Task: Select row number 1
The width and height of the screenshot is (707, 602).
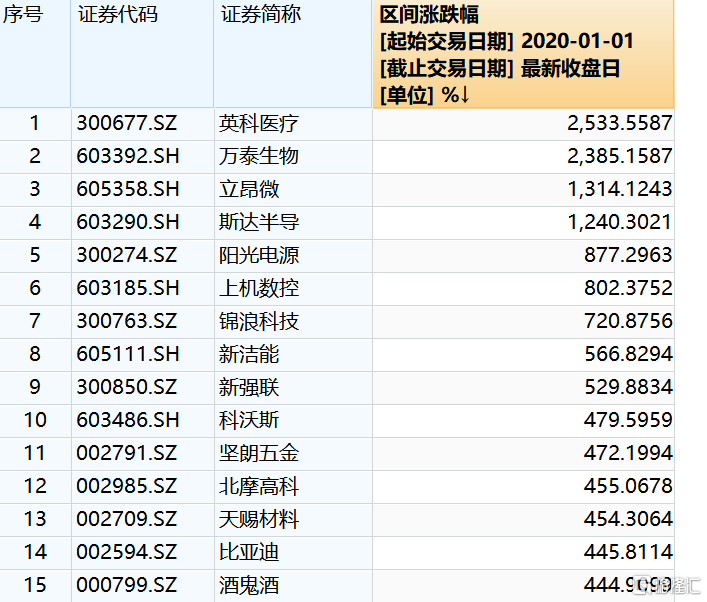Action: pyautogui.click(x=35, y=124)
